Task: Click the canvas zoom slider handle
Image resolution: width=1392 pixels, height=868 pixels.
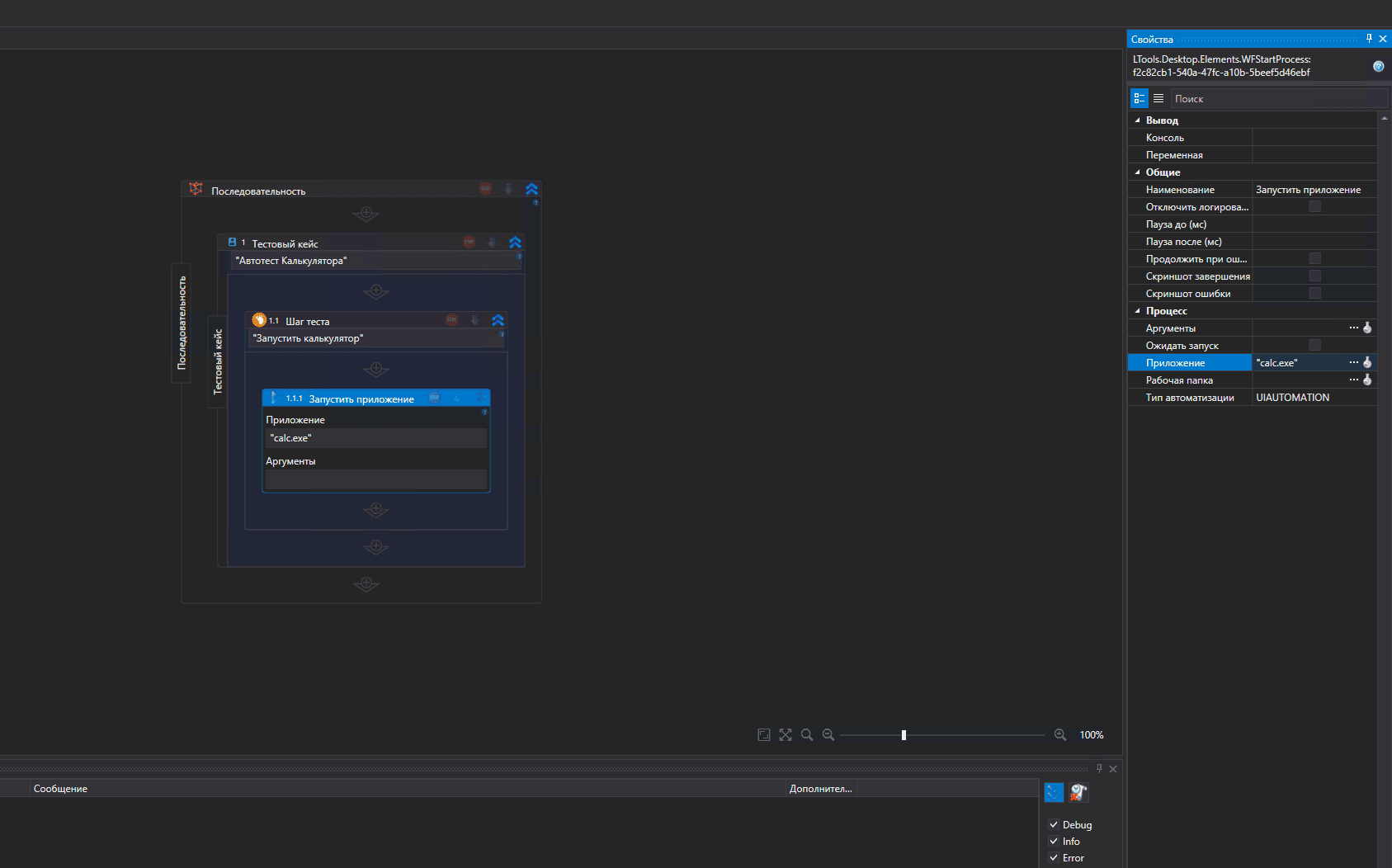Action: click(x=904, y=734)
